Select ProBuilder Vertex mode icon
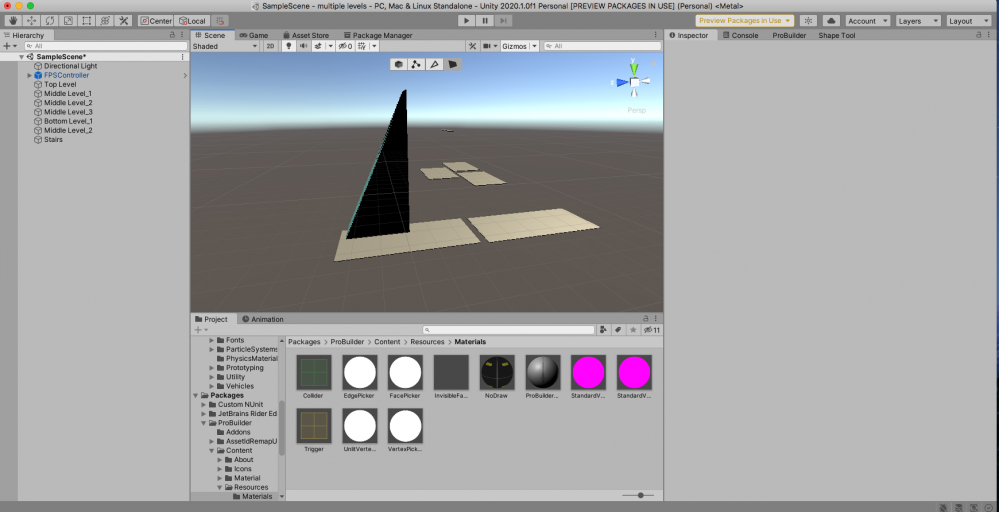 (x=416, y=64)
